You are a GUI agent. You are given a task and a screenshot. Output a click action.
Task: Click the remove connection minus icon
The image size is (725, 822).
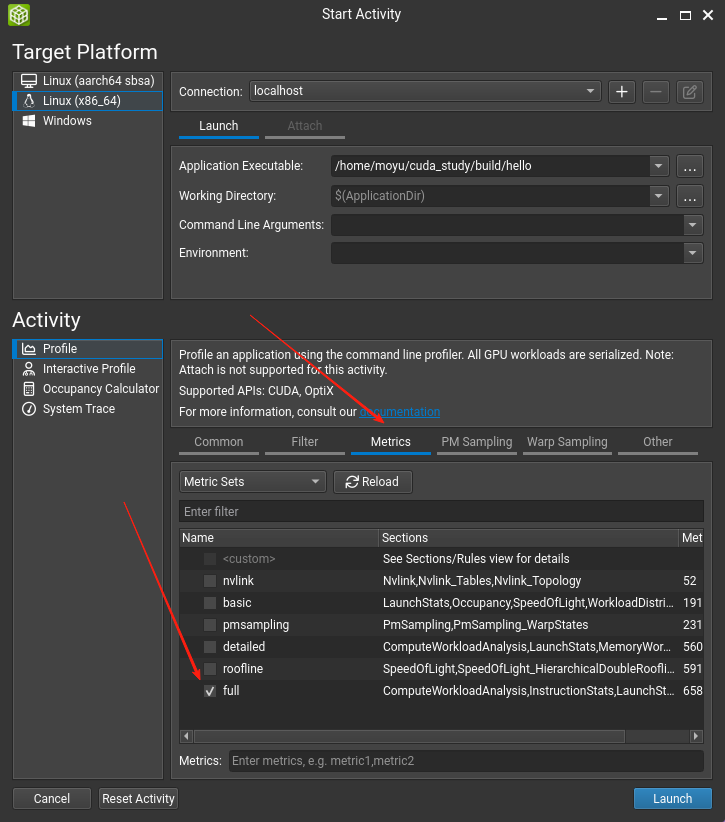pos(656,92)
